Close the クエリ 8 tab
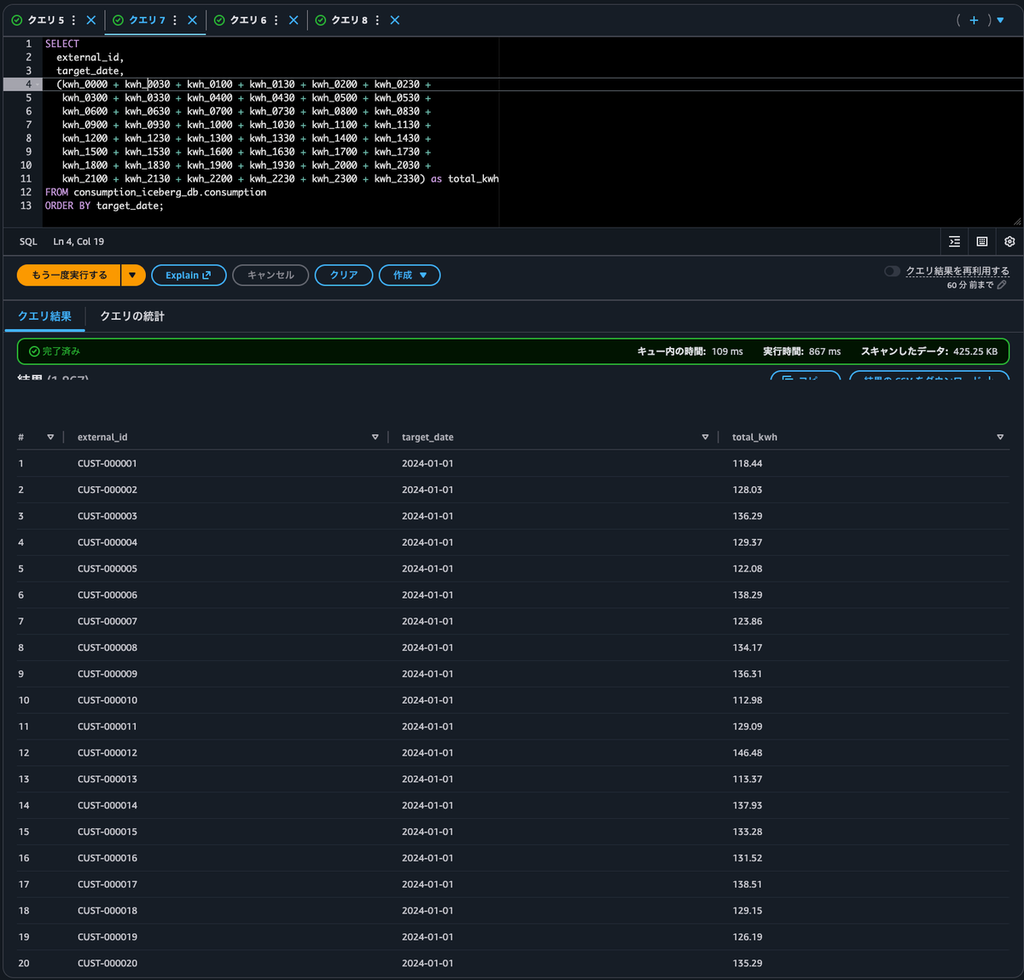Image resolution: width=1024 pixels, height=980 pixels. [395, 20]
